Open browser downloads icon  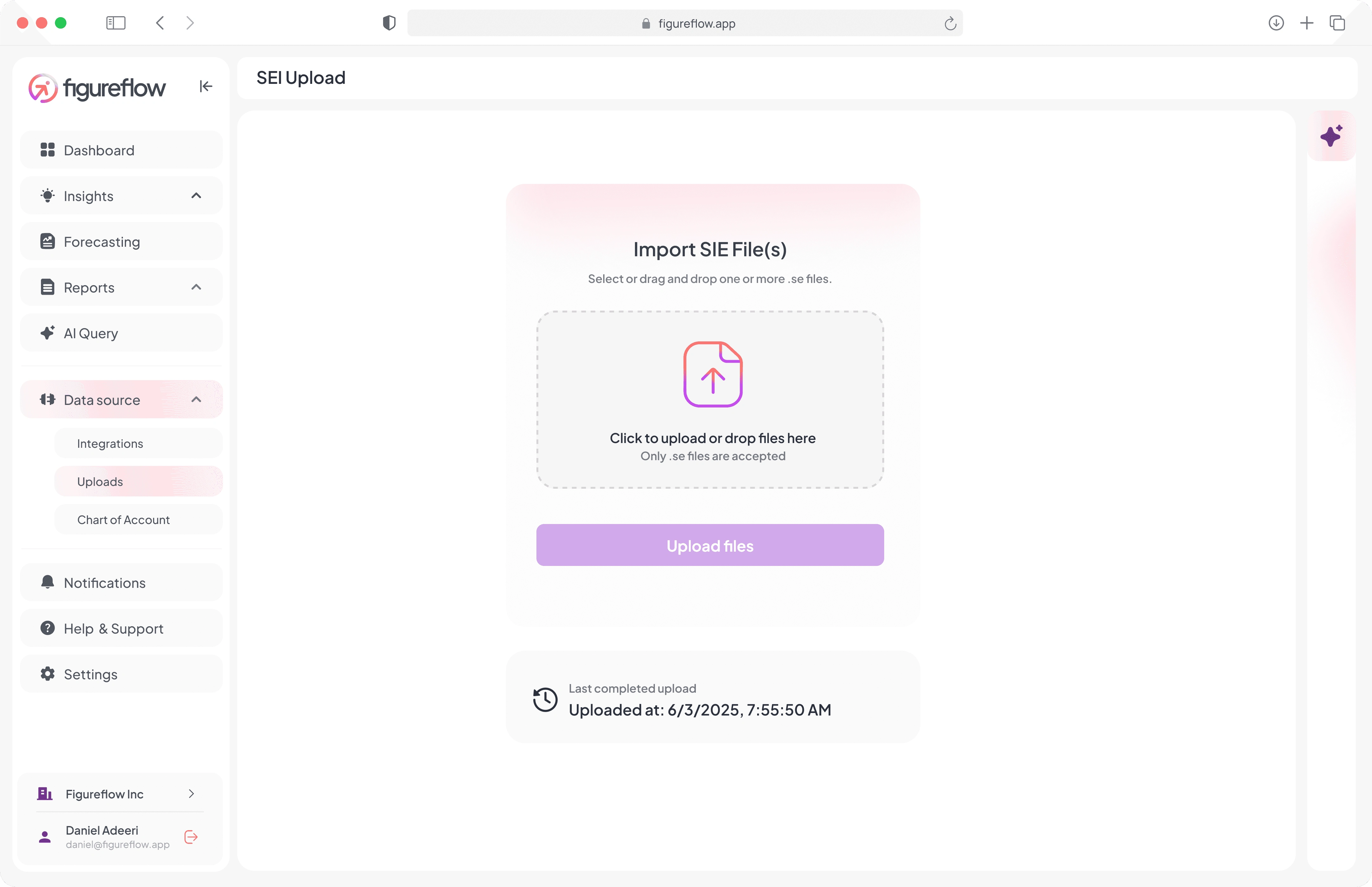[1276, 23]
